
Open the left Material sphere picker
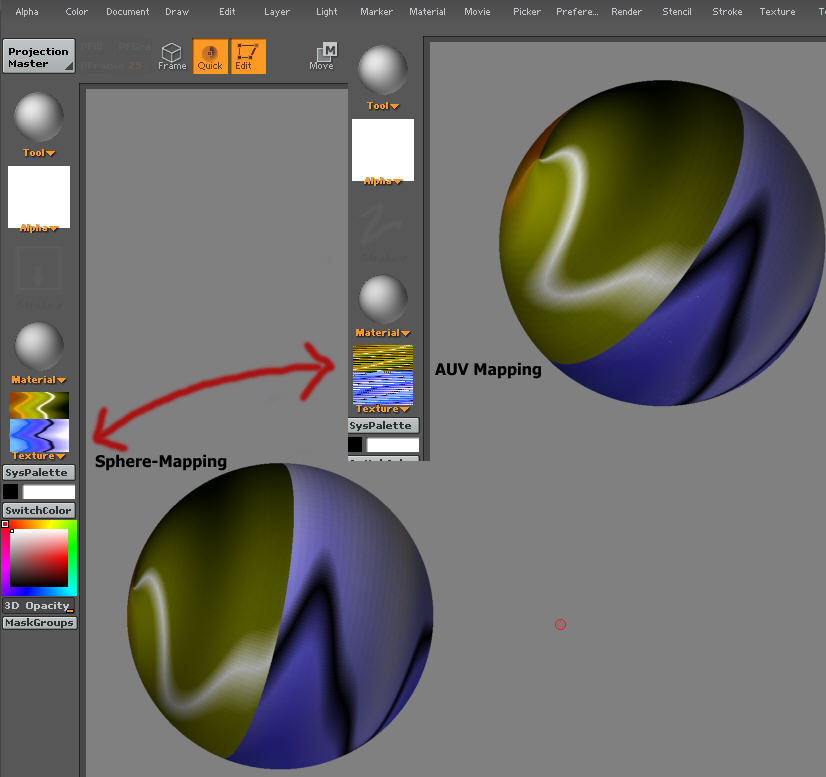pyautogui.click(x=39, y=346)
